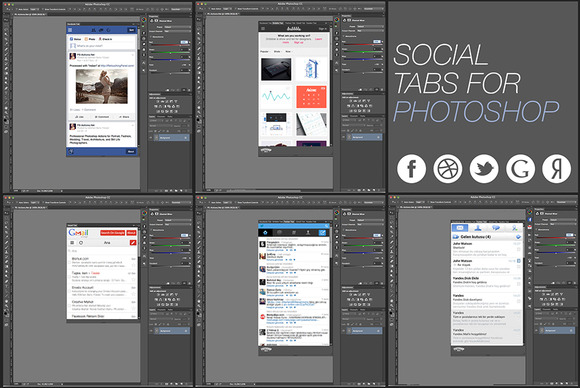The image size is (580, 388).
Task: Click the Twitter compose tweet icon
Action: 322,233
